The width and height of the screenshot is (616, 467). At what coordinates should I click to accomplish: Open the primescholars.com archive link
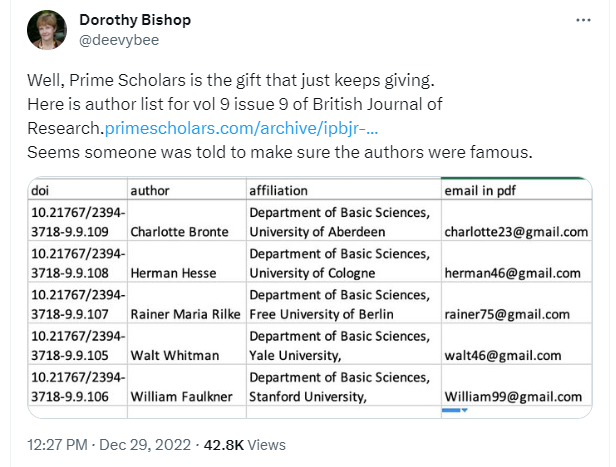coord(255,128)
